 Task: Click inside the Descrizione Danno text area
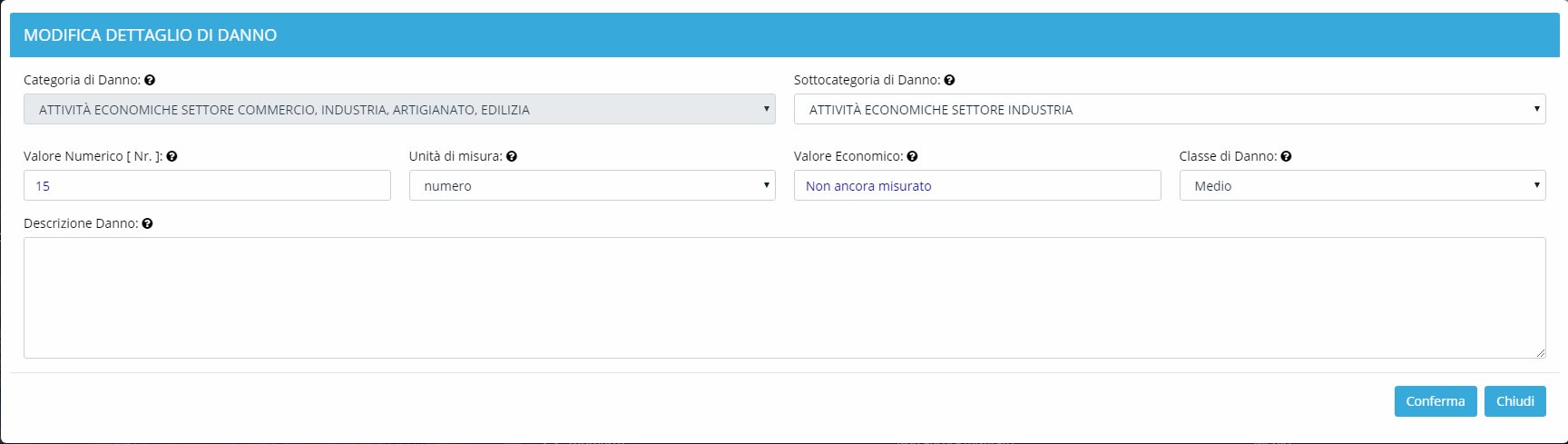point(784,298)
